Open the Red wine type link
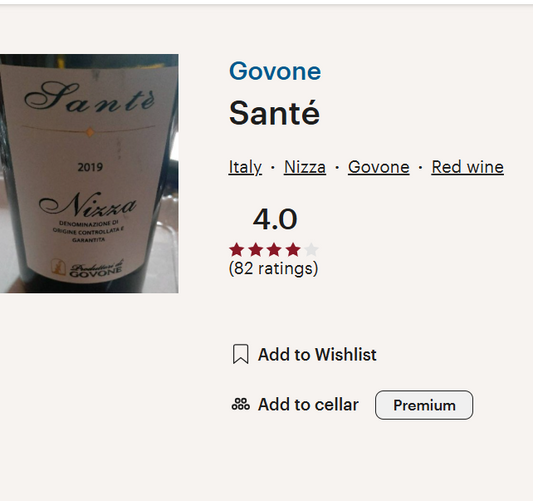The height and width of the screenshot is (501, 533). point(467,167)
